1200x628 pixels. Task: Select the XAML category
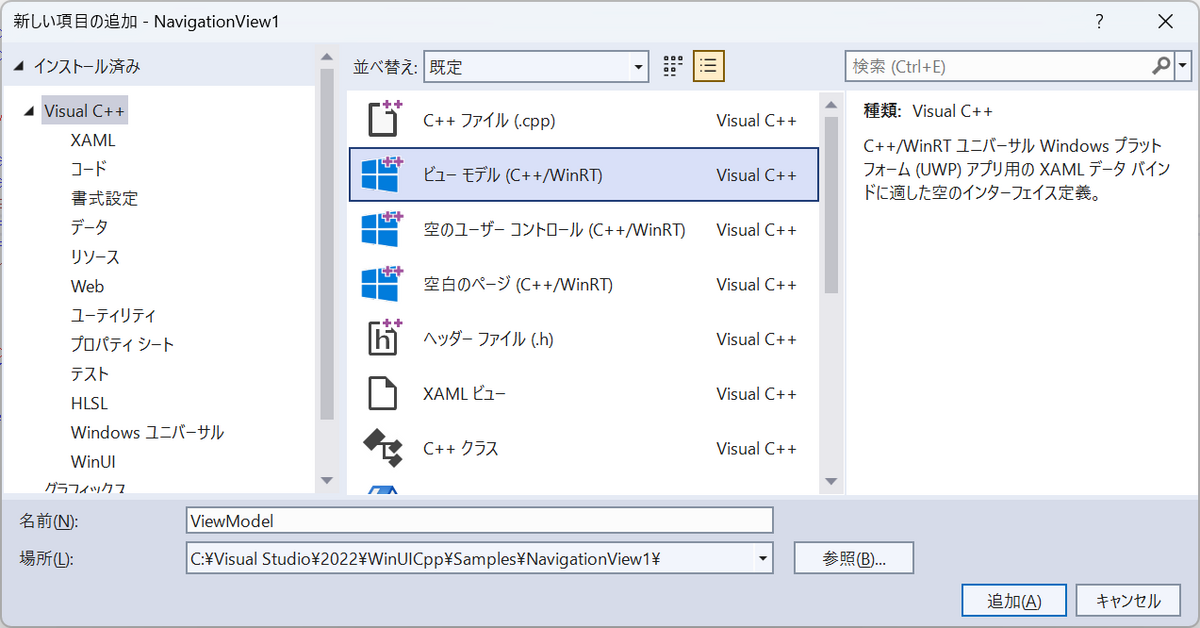point(93,141)
